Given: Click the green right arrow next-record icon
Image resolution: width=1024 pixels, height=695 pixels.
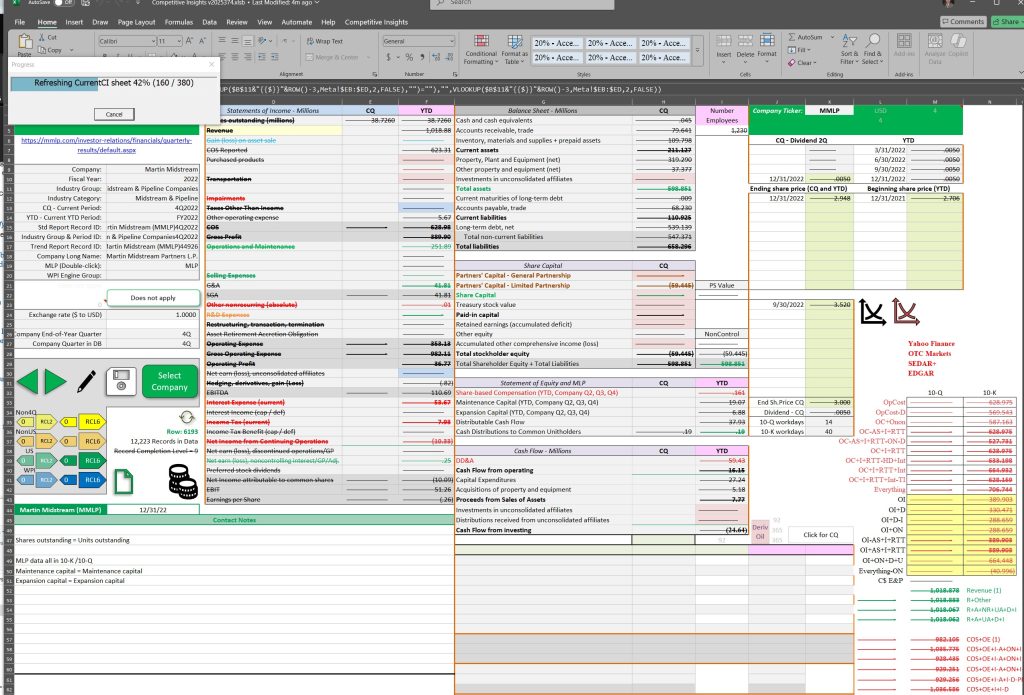Looking at the screenshot, I should tap(55, 381).
